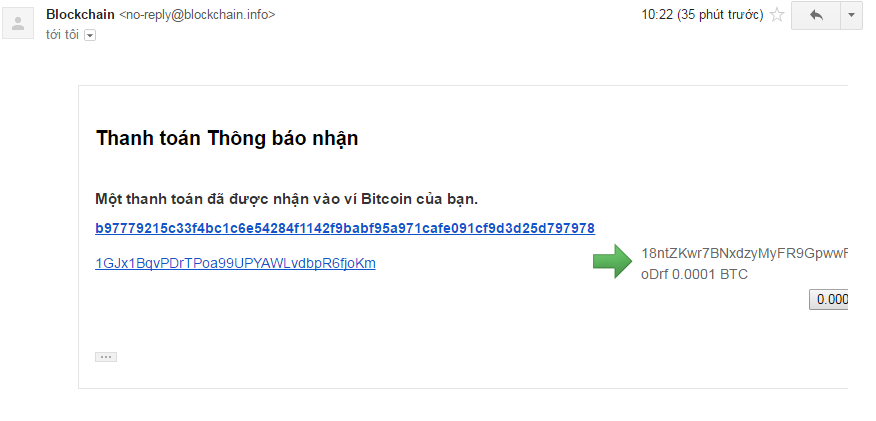The height and width of the screenshot is (421, 876).
Task: Open the sender address link 1GJx1BqvPDrT...
Action: (235, 264)
